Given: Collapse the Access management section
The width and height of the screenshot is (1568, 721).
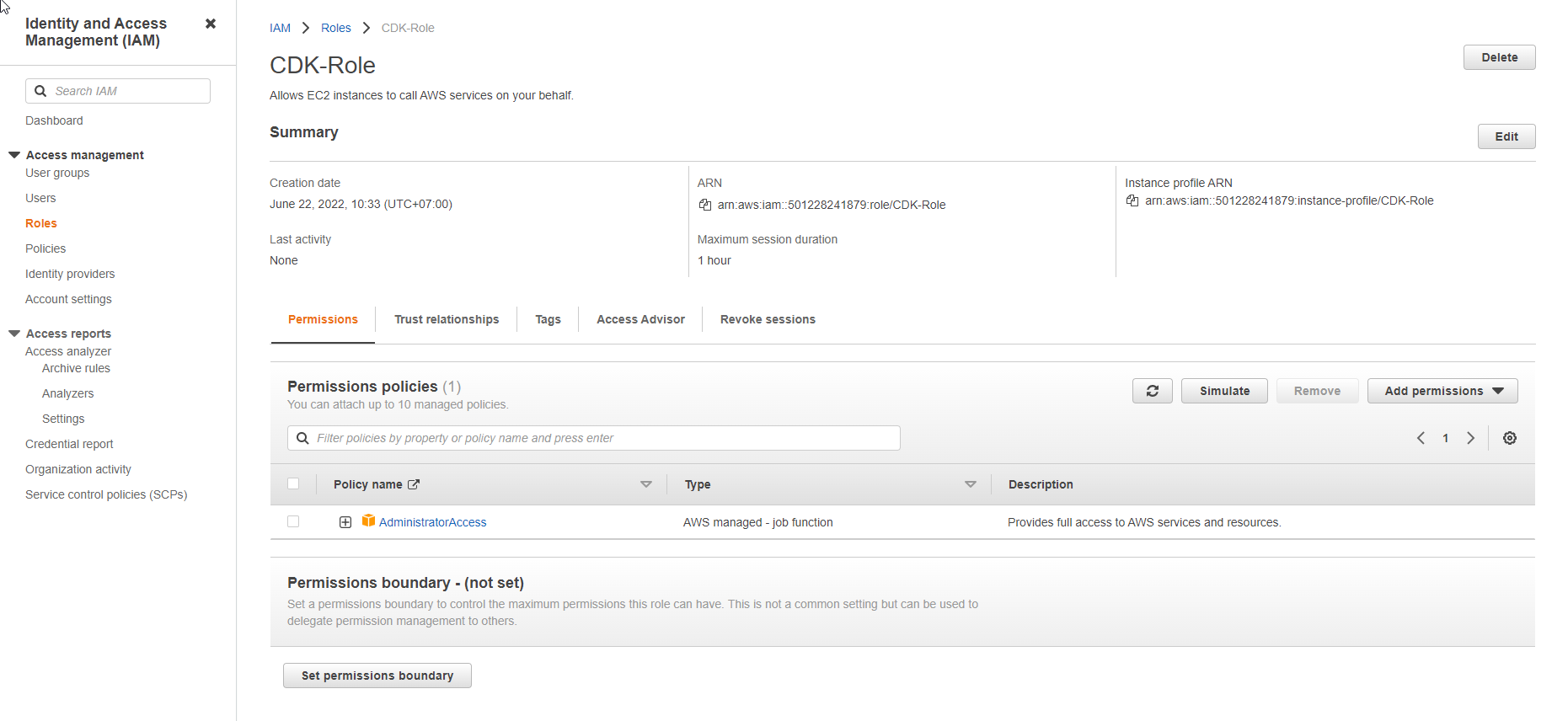Looking at the screenshot, I should 14,155.
